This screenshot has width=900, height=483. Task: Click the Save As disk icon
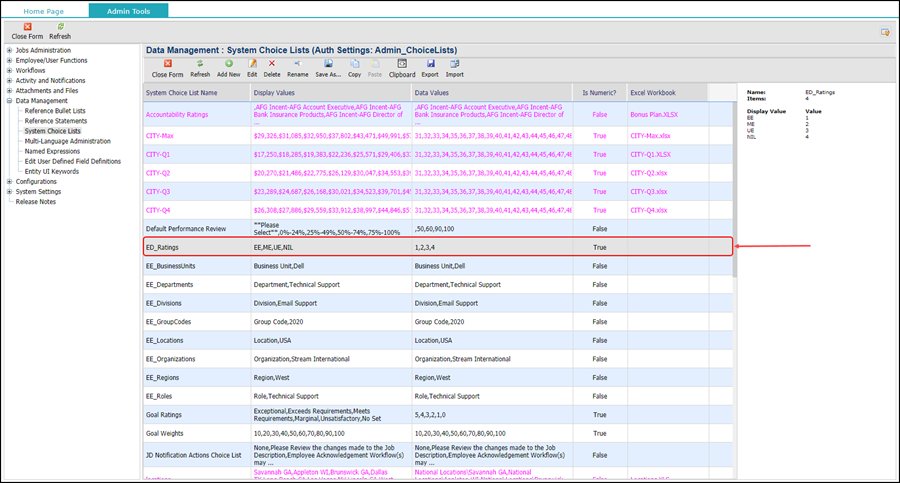(328, 67)
